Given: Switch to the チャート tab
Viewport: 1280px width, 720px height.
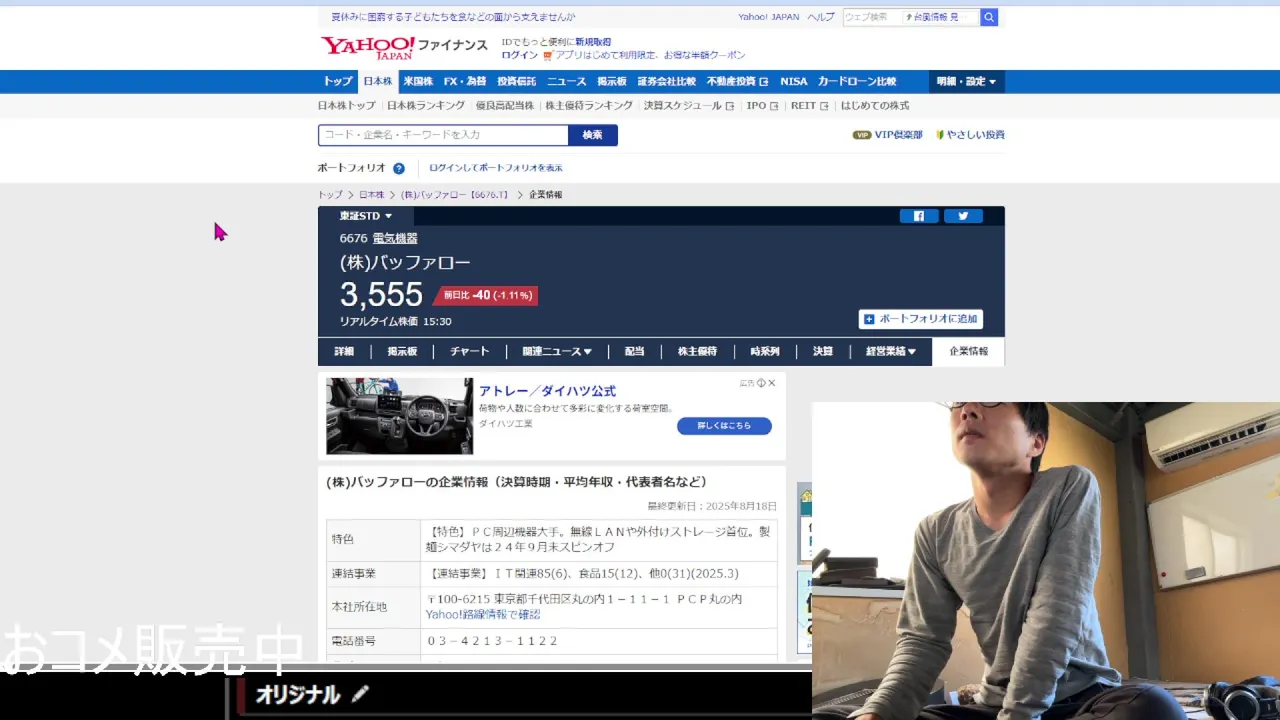Looking at the screenshot, I should pyautogui.click(x=470, y=352).
